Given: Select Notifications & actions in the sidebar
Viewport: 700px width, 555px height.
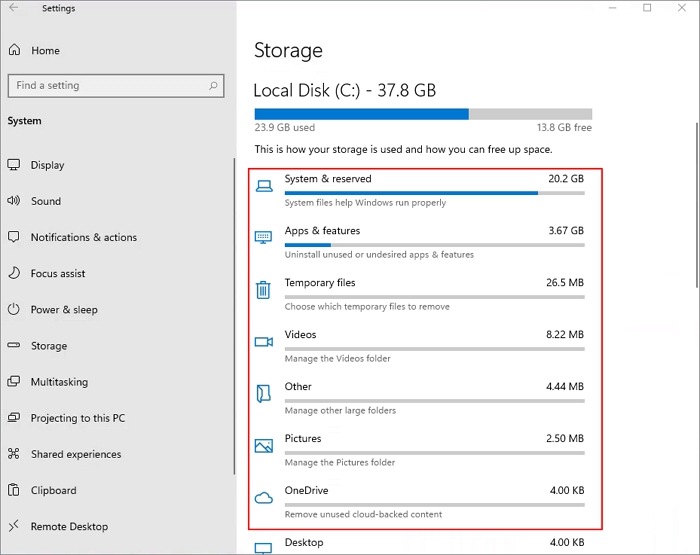Looking at the screenshot, I should pos(83,237).
